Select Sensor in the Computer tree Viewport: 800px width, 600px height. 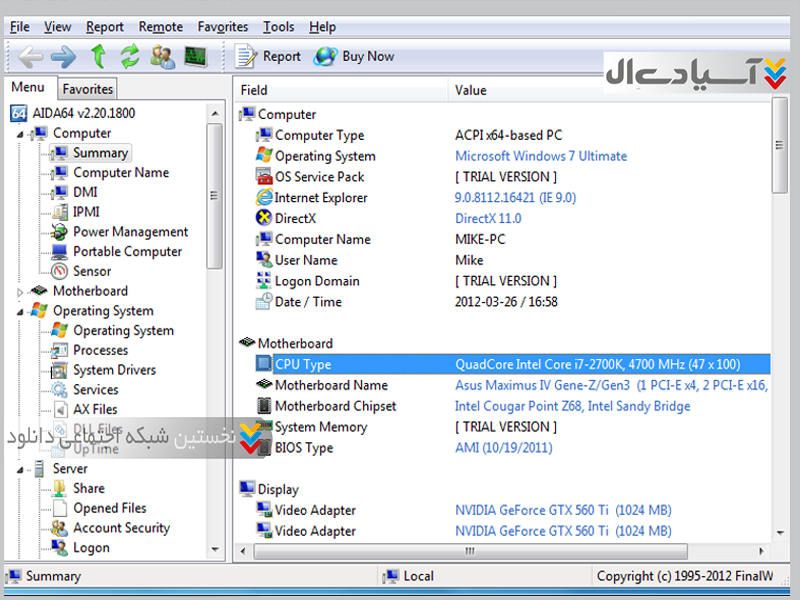pos(92,271)
